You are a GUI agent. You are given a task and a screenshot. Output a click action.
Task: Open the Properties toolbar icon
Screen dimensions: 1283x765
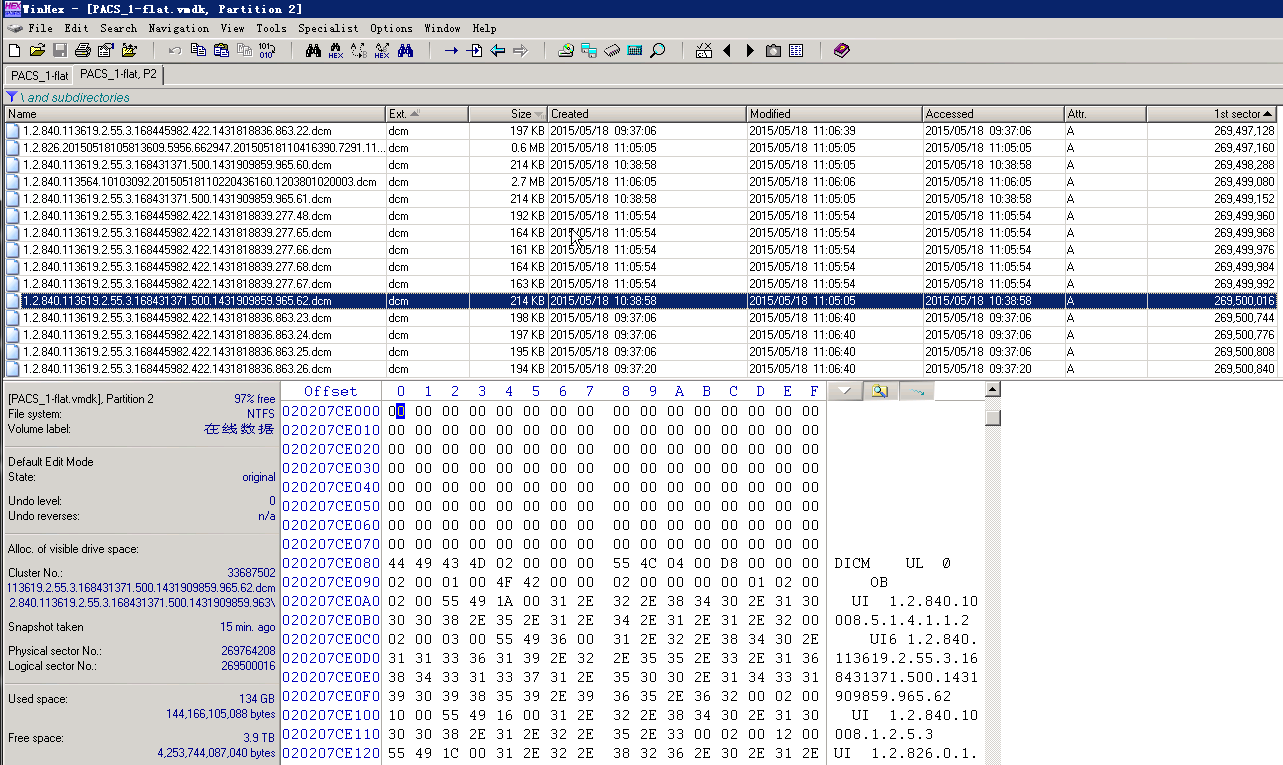click(x=105, y=50)
